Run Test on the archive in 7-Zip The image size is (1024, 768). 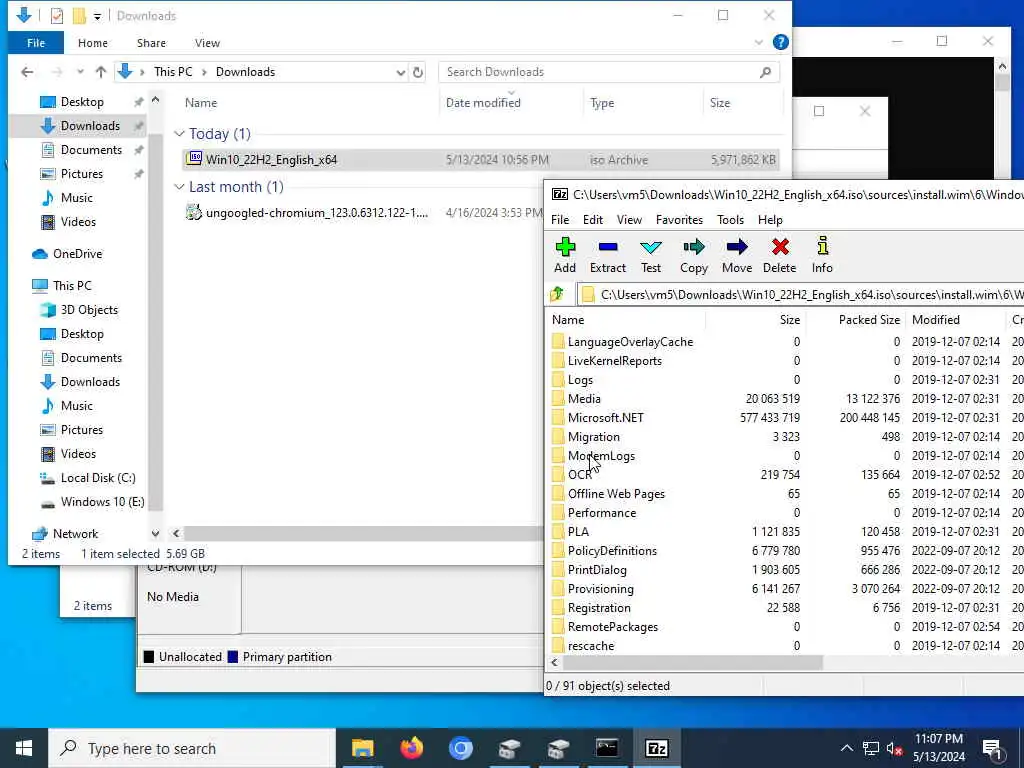[650, 255]
